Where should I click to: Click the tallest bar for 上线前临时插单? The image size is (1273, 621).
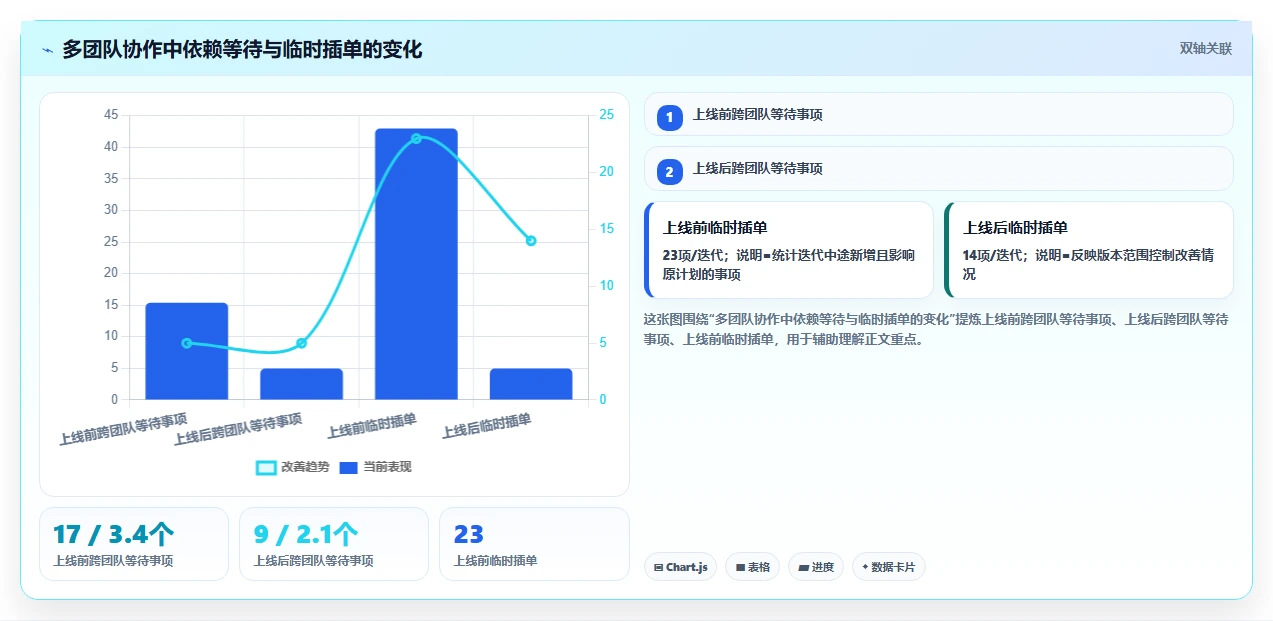416,264
